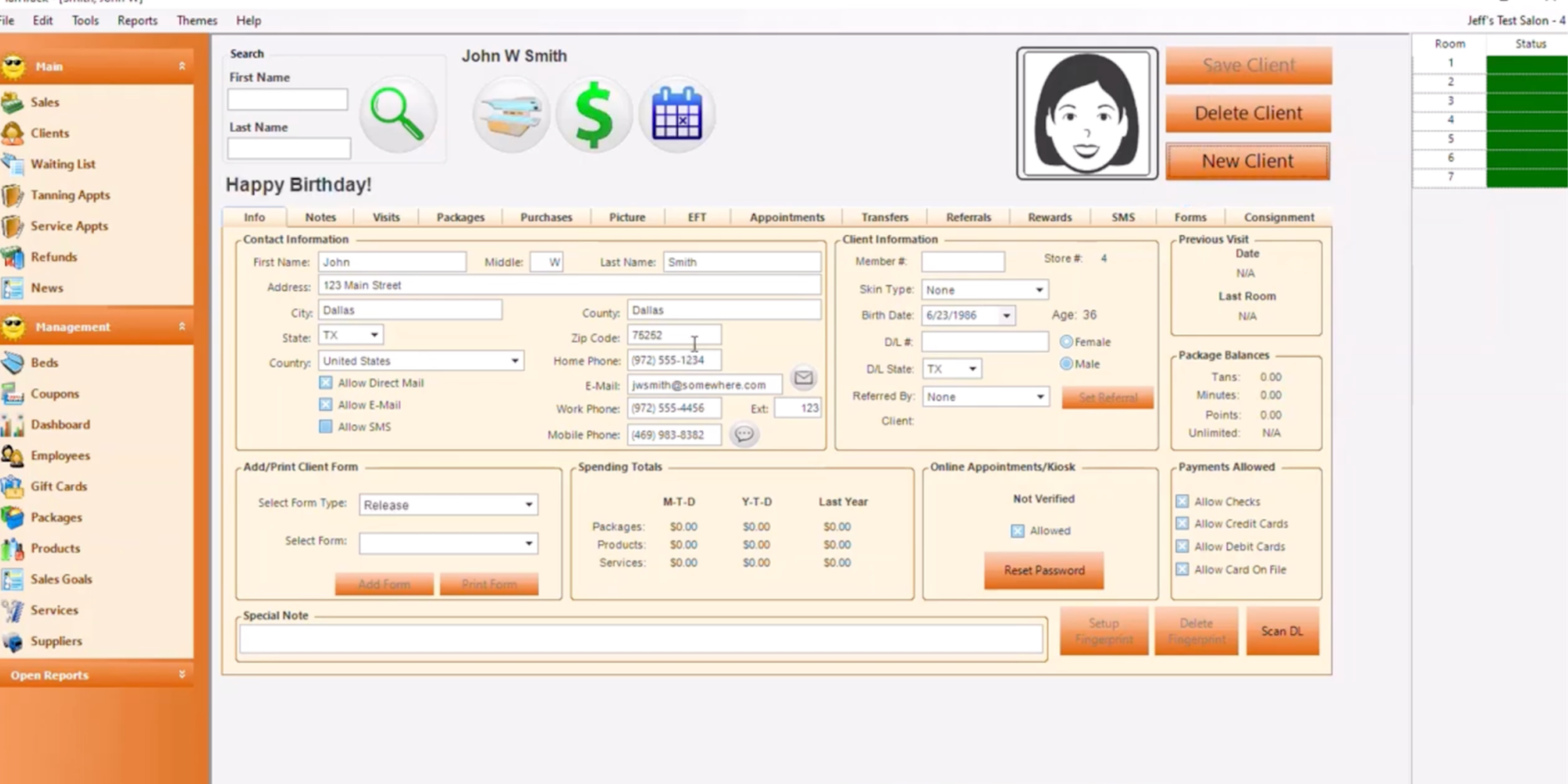The width and height of the screenshot is (1568, 784).
Task: Click the calendar appointment icon
Action: click(x=676, y=113)
